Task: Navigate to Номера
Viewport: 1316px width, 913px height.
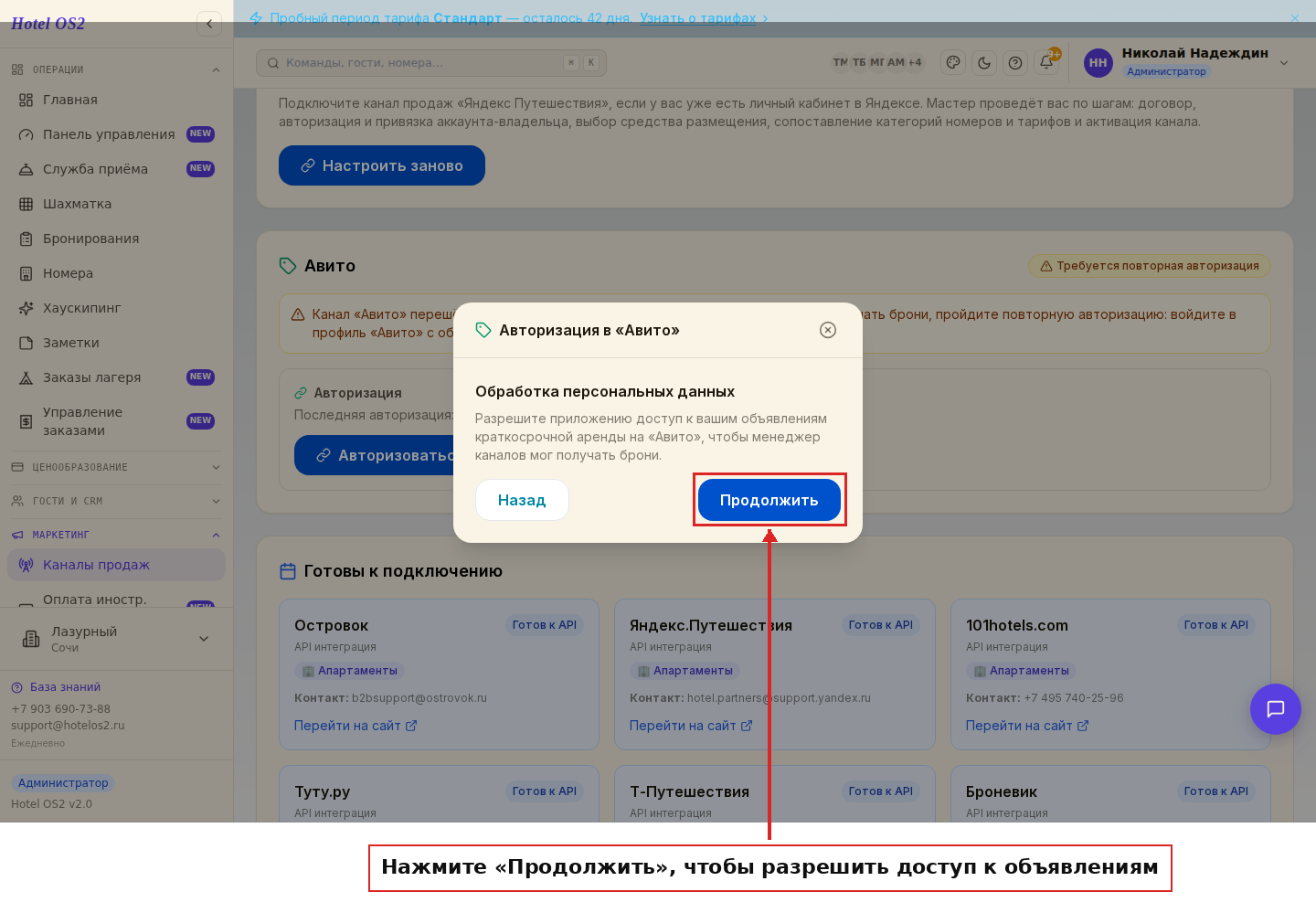Action: point(116,273)
